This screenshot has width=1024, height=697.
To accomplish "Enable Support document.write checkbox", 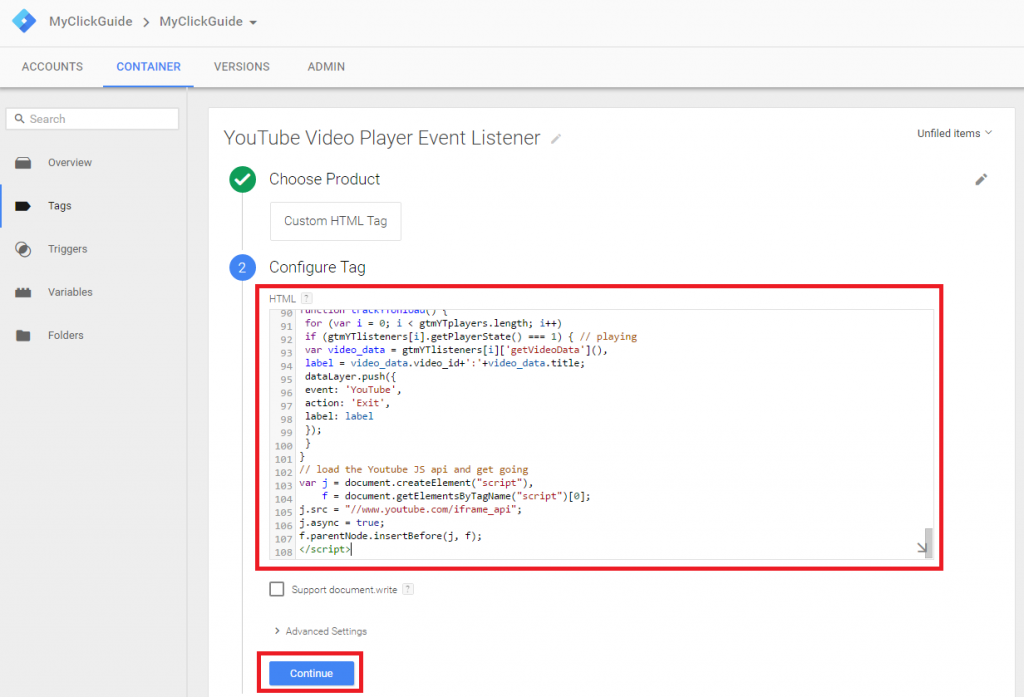I will 277,589.
